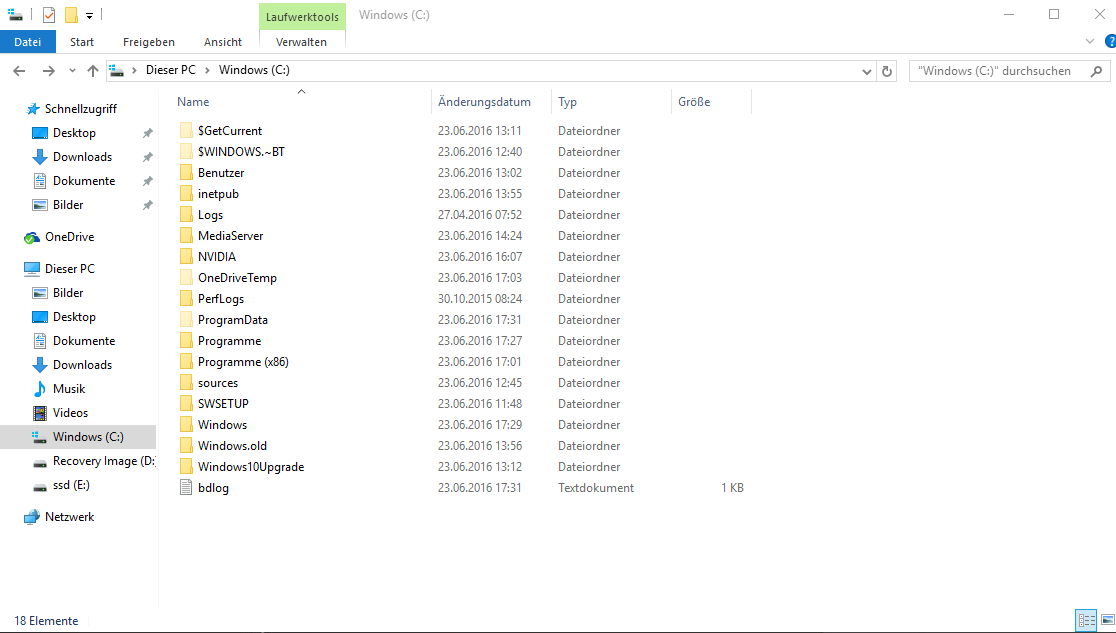Click the pin icon next to Desktop
This screenshot has height=633, width=1116.
[x=147, y=133]
